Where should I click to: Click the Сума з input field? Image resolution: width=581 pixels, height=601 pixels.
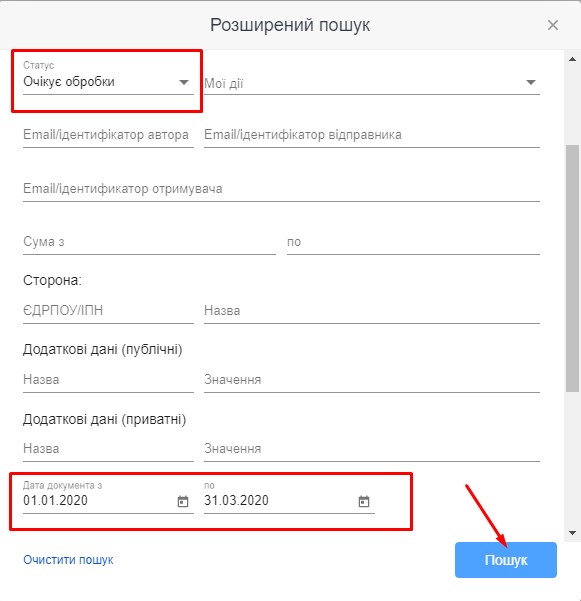point(149,242)
